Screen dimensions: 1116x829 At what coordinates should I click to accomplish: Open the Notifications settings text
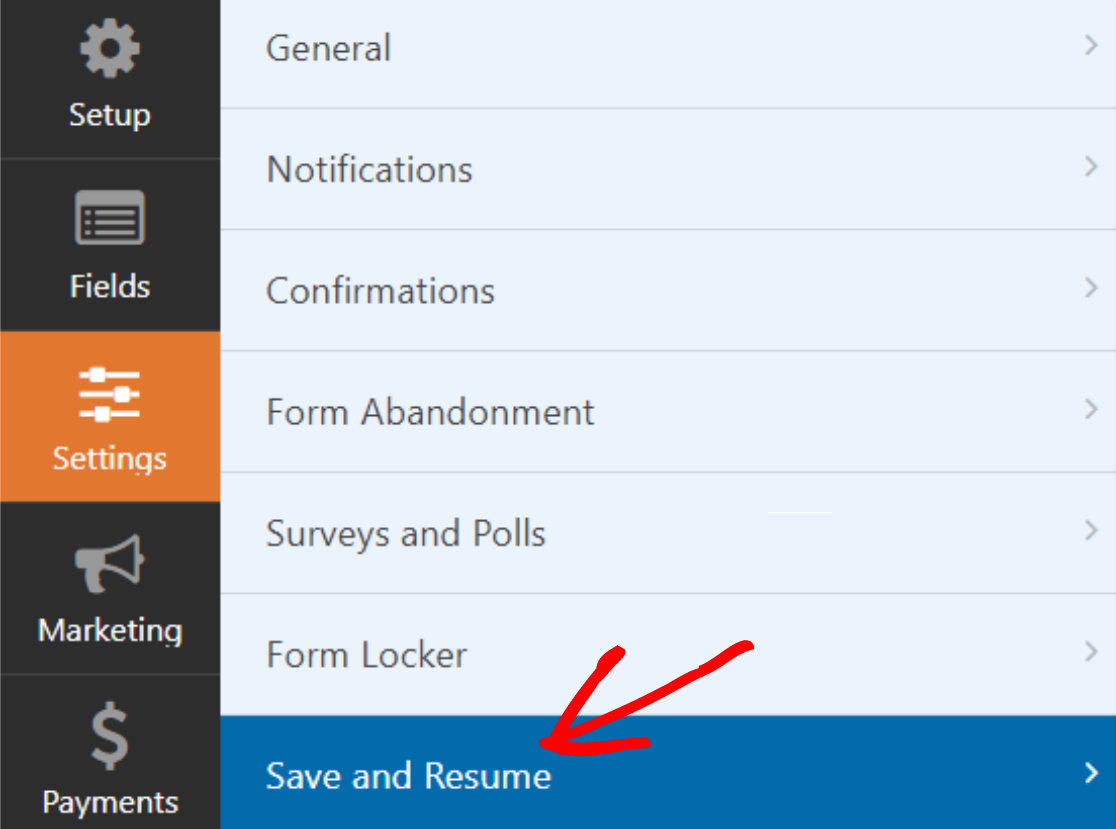[x=369, y=170]
